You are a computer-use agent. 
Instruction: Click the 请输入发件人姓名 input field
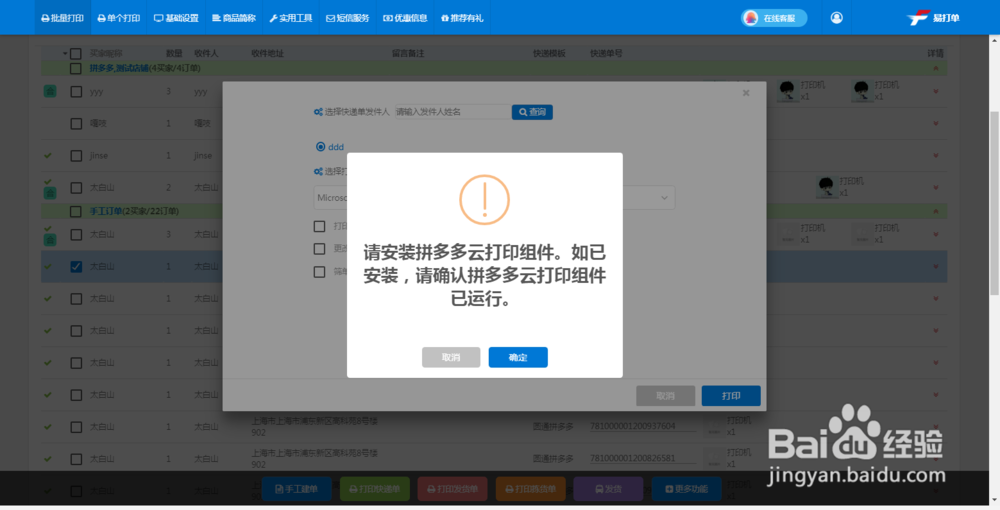pyautogui.click(x=453, y=112)
